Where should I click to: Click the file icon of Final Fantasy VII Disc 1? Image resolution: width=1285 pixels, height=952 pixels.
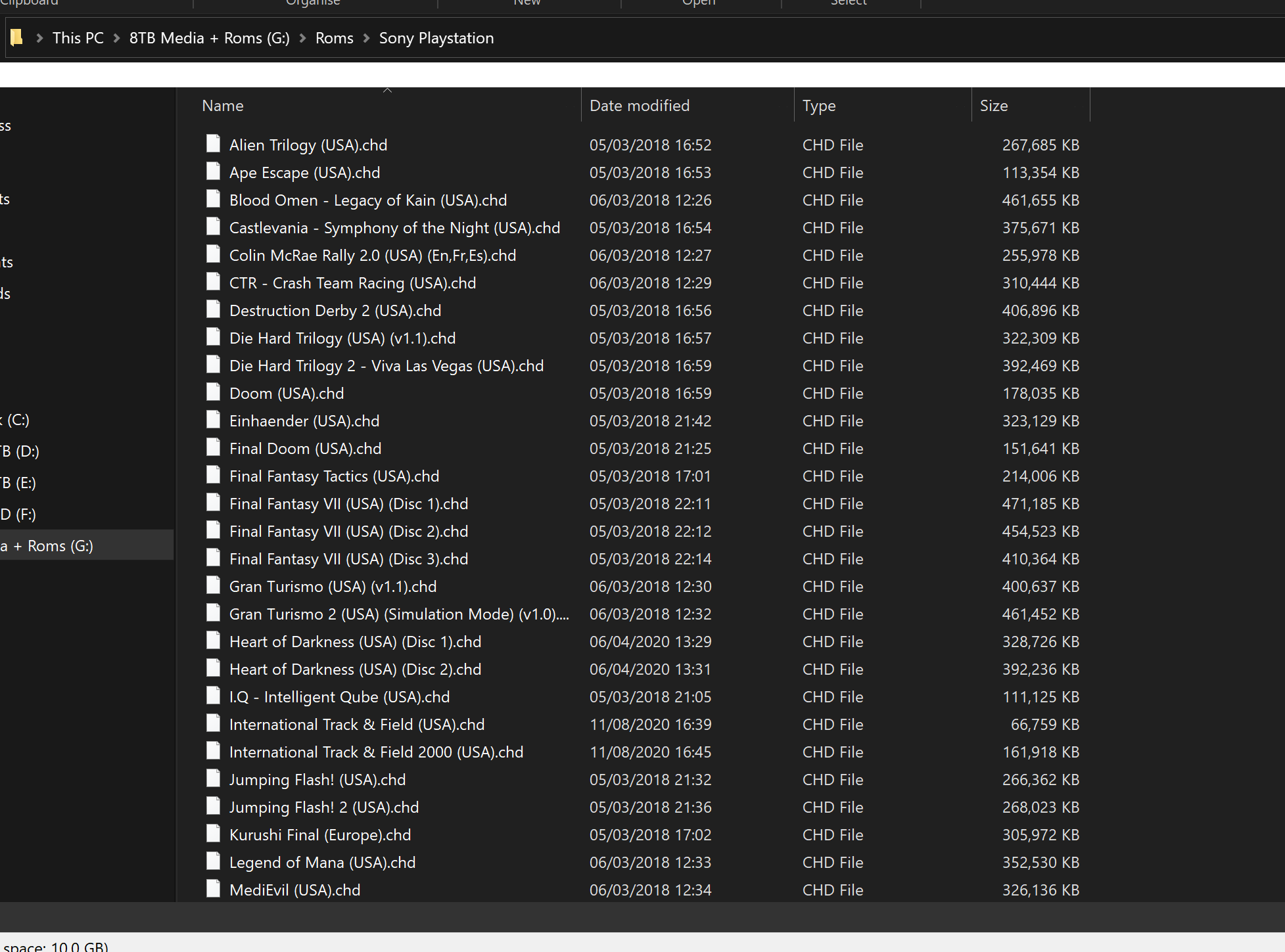tap(213, 503)
